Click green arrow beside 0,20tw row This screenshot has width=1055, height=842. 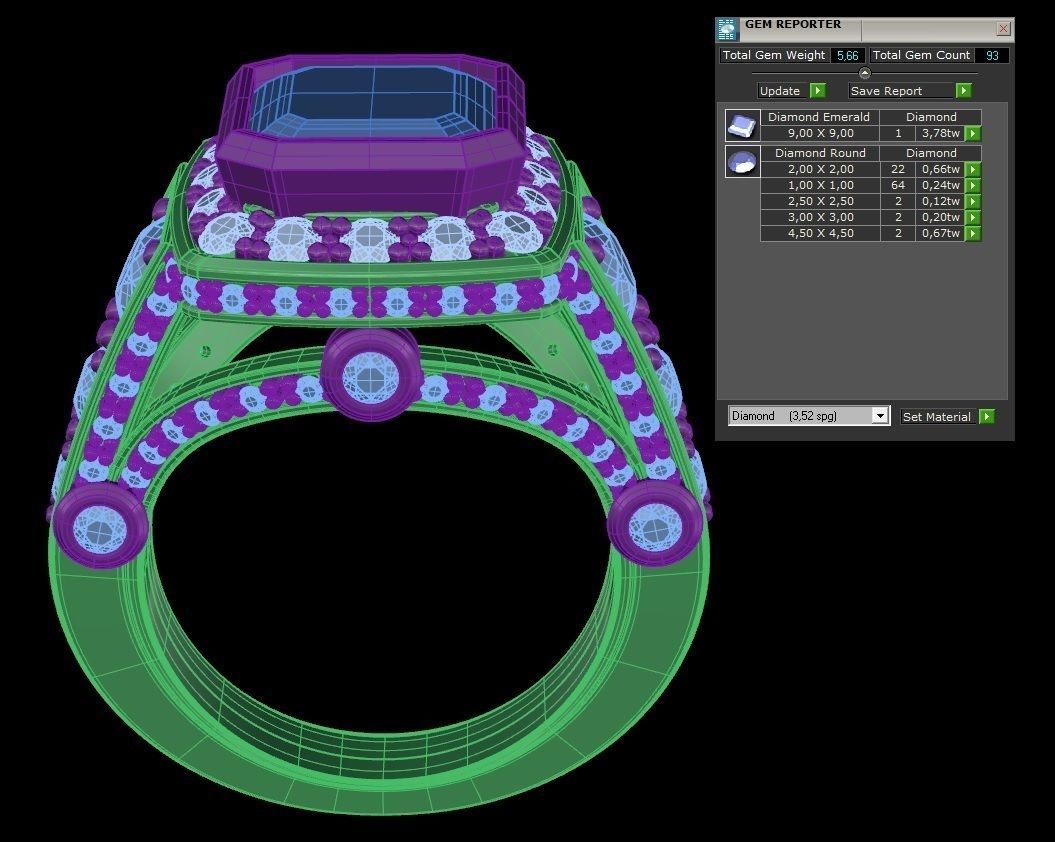tap(973, 218)
